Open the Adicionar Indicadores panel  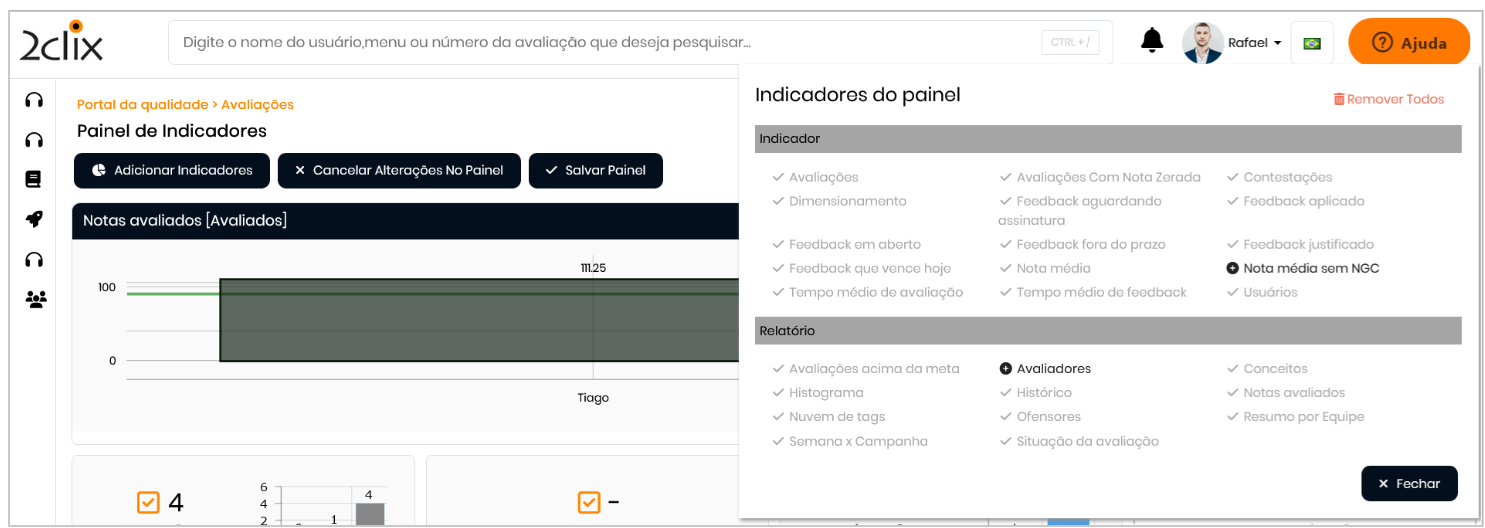click(172, 171)
